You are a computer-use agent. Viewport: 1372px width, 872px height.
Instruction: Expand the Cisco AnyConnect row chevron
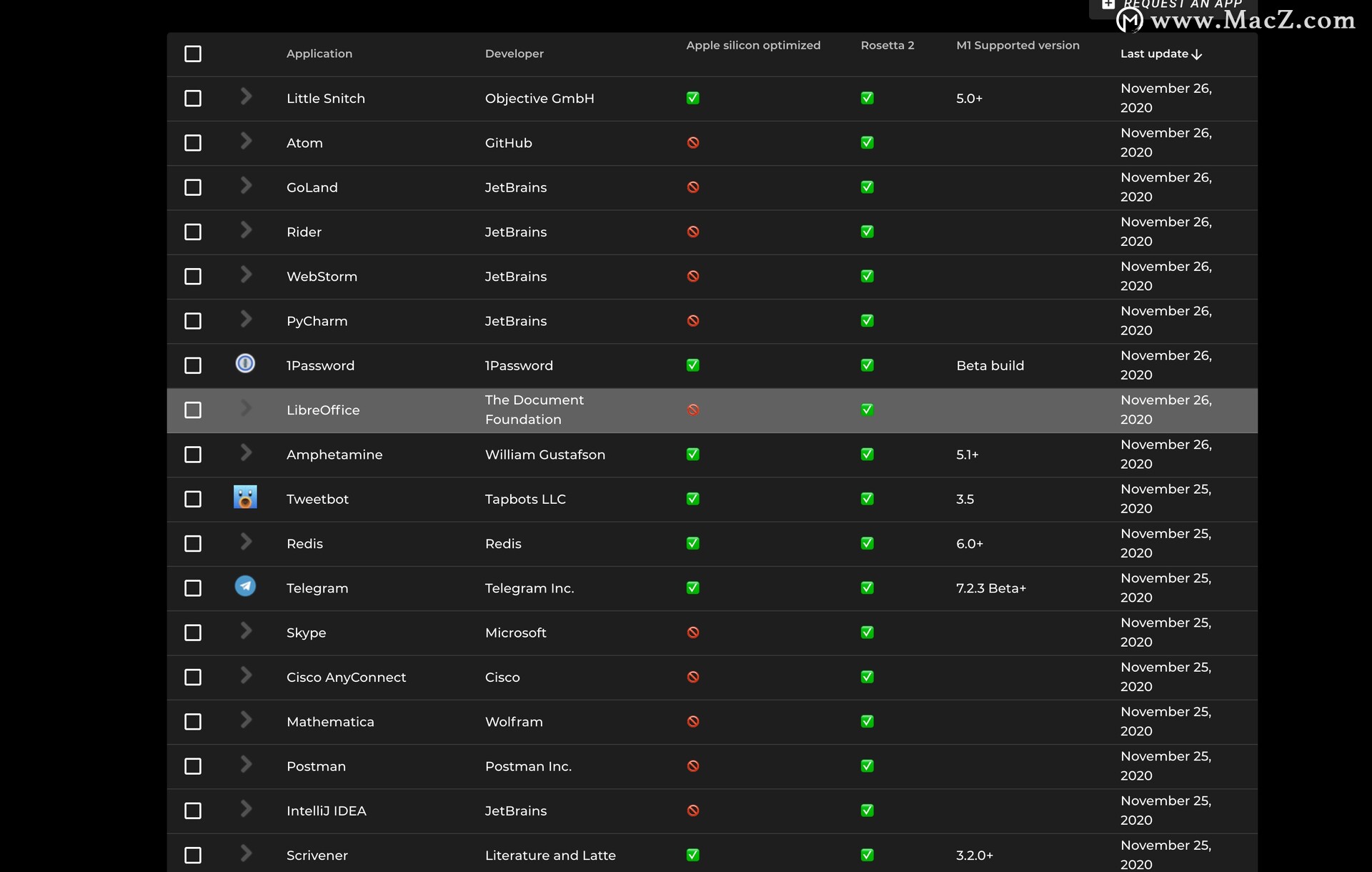pyautogui.click(x=246, y=675)
